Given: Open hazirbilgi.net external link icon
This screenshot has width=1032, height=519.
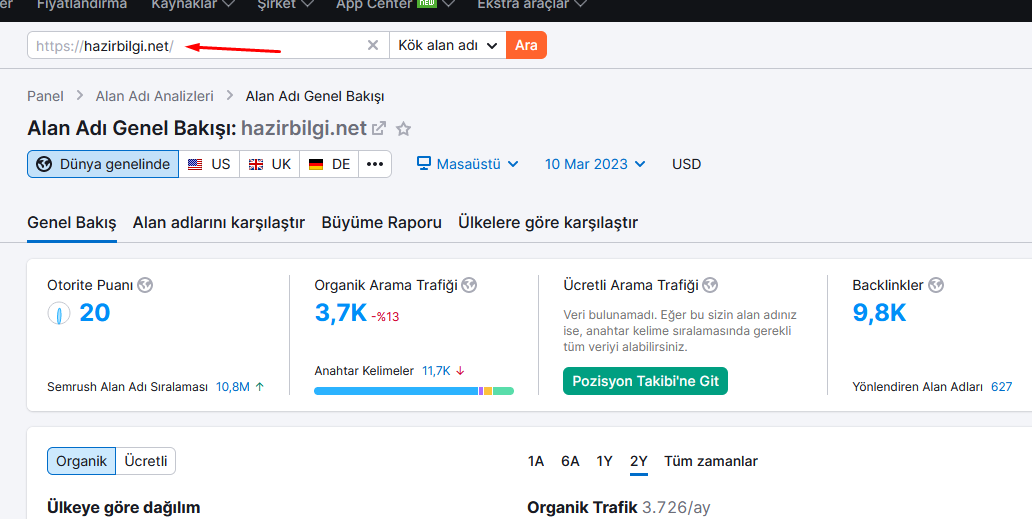Looking at the screenshot, I should (x=379, y=128).
